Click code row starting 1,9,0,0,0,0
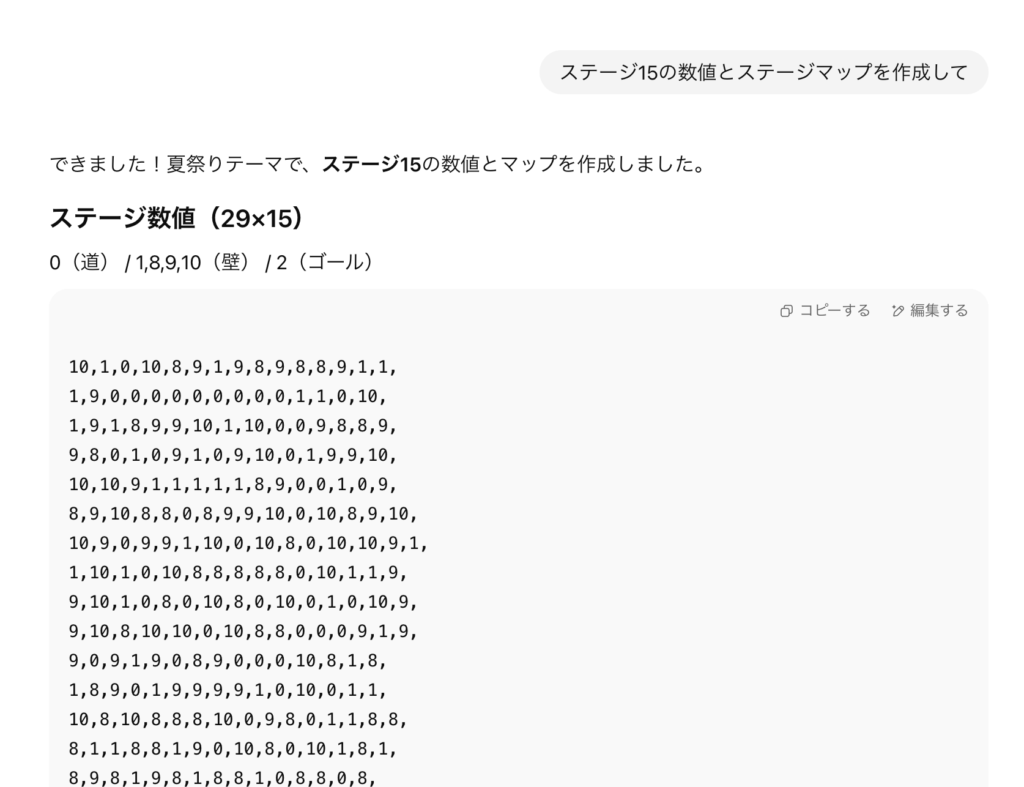This screenshot has width=1024, height=787. [x=227, y=396]
